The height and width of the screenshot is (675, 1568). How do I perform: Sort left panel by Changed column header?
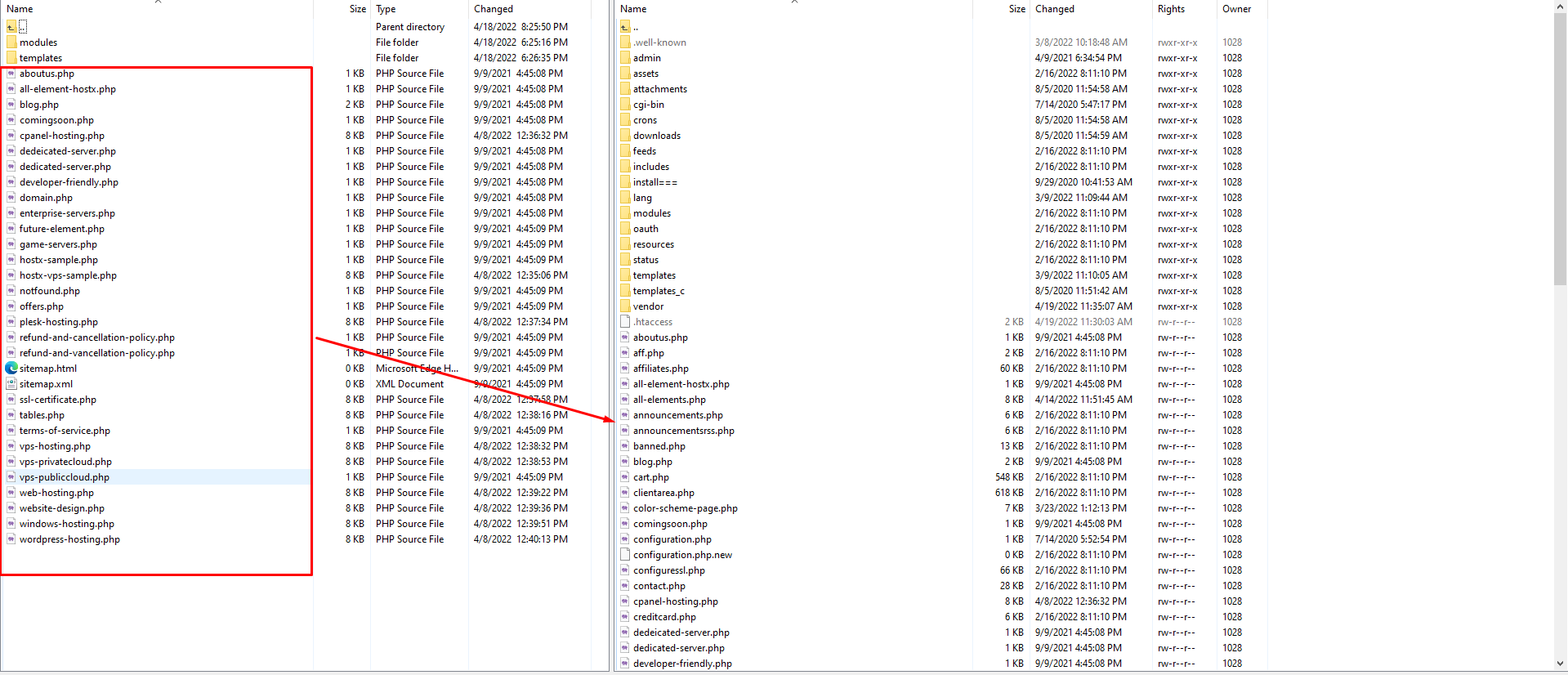494,9
